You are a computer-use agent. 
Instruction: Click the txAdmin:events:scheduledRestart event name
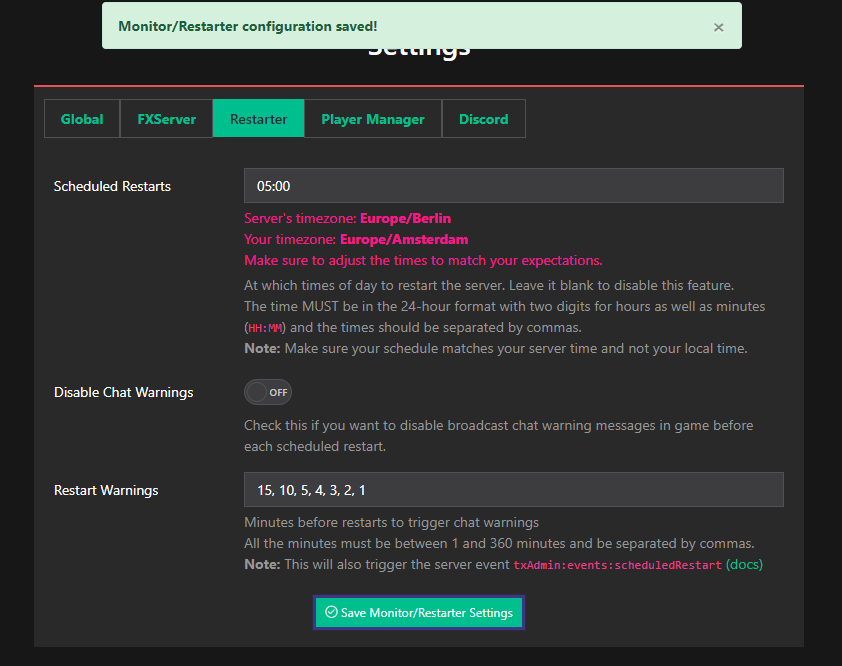(617, 565)
